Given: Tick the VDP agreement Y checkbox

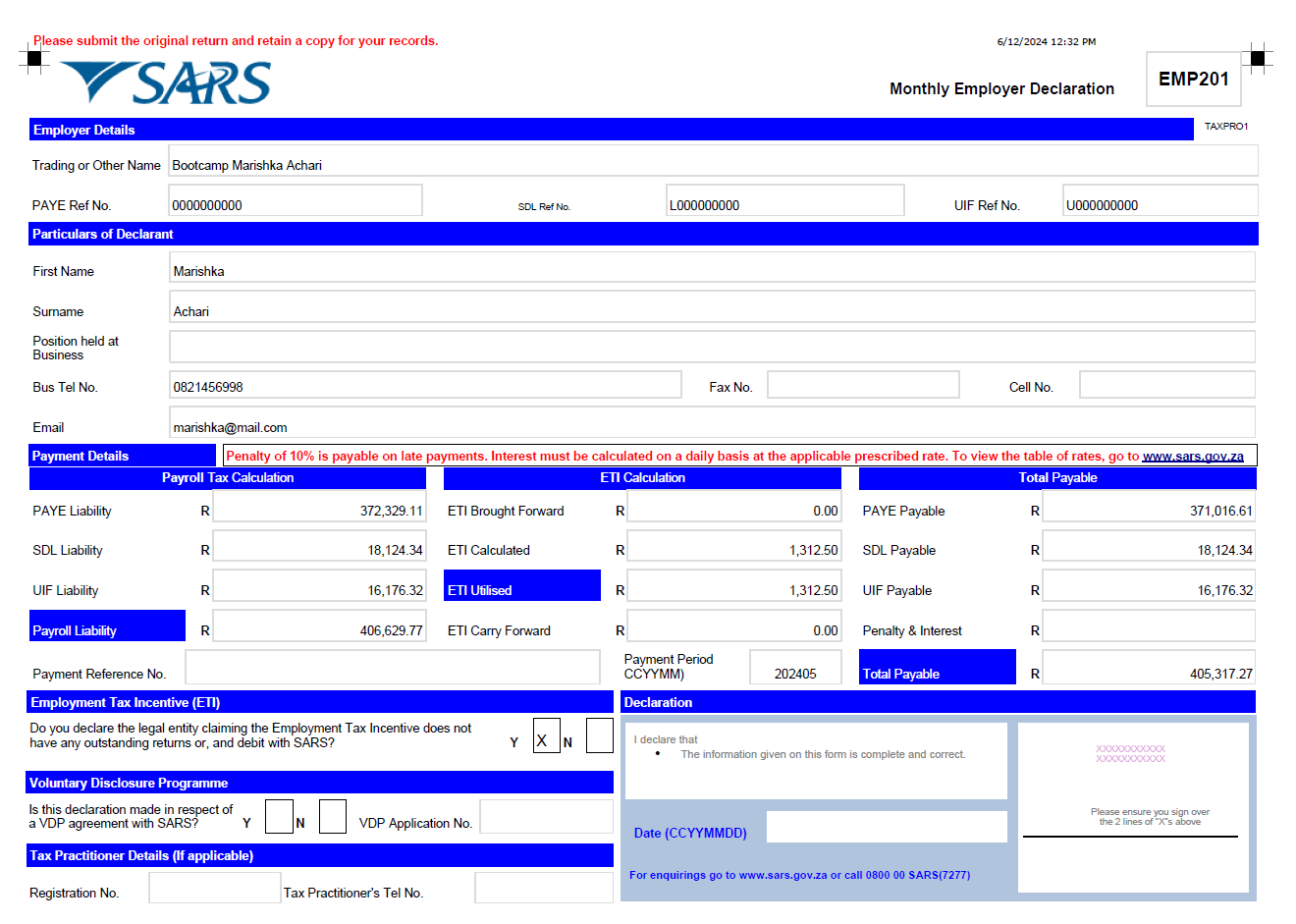Looking at the screenshot, I should pyautogui.click(x=279, y=817).
